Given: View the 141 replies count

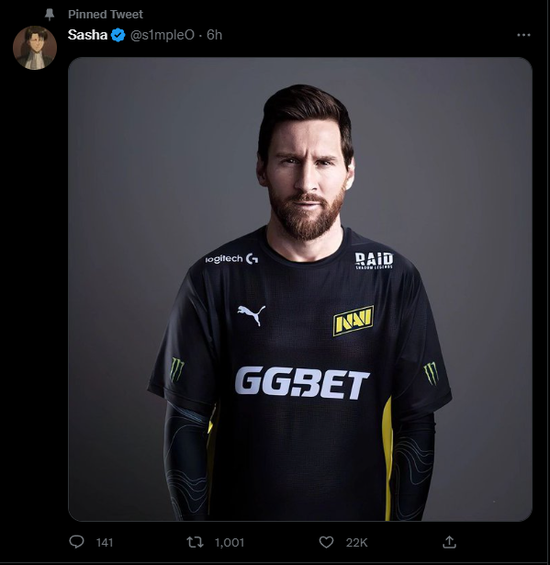Looking at the screenshot, I should (x=105, y=542).
